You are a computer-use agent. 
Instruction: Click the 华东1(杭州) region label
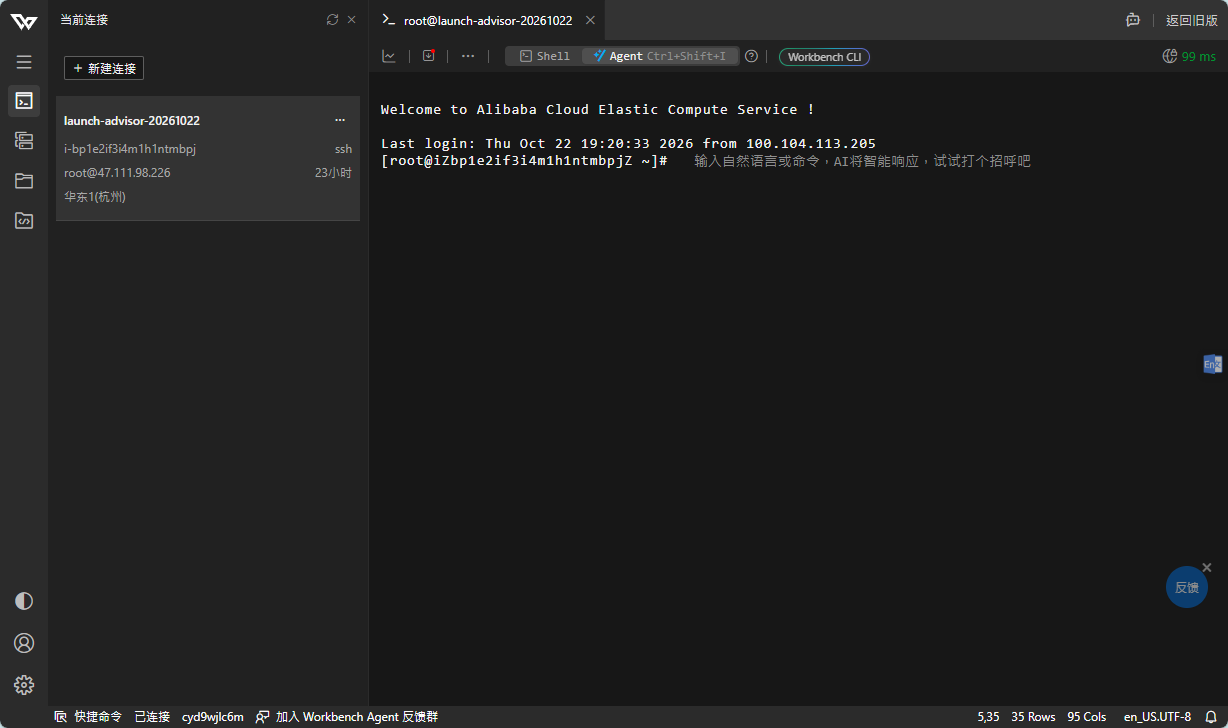click(95, 197)
